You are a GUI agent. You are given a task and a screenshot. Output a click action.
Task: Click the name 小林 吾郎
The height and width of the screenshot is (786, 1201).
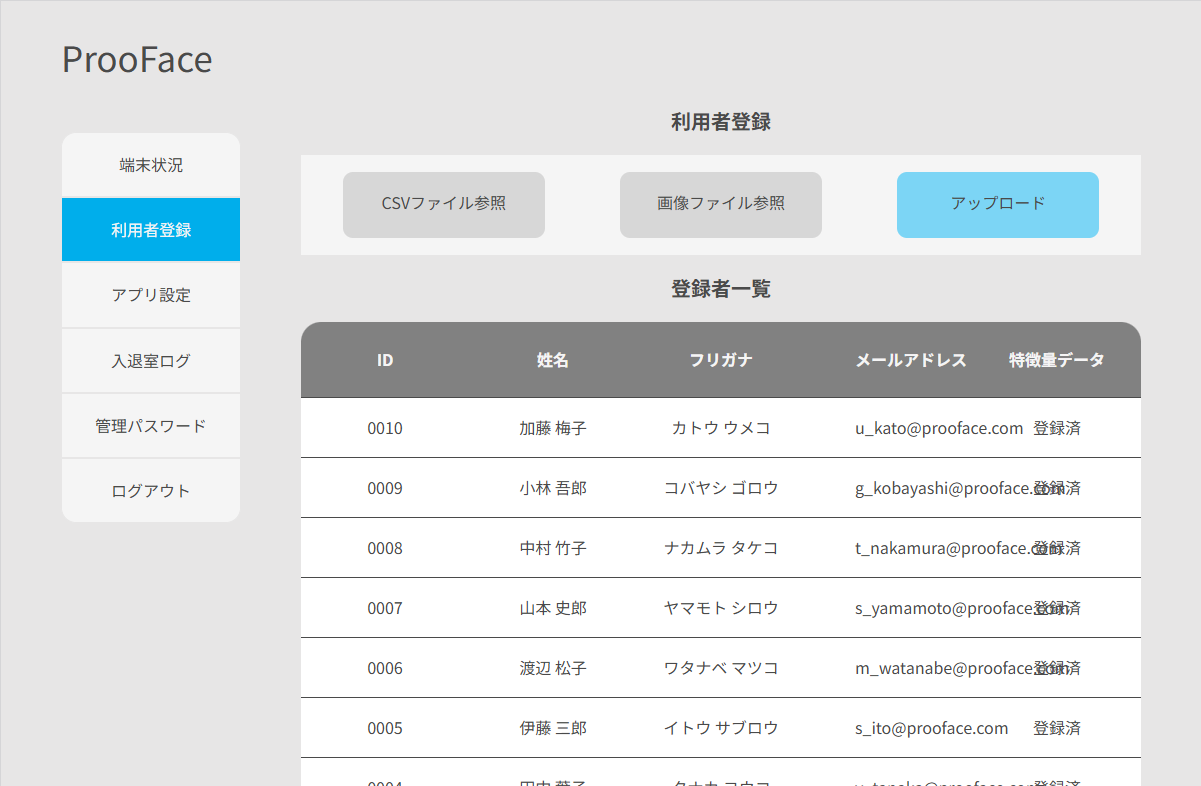coord(553,488)
